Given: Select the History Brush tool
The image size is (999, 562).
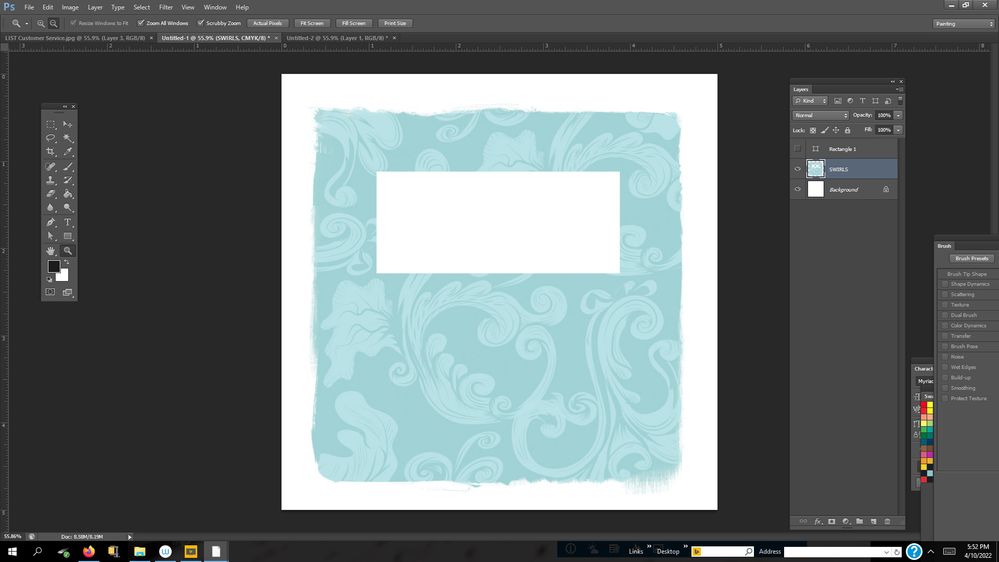Looking at the screenshot, I should pyautogui.click(x=68, y=180).
